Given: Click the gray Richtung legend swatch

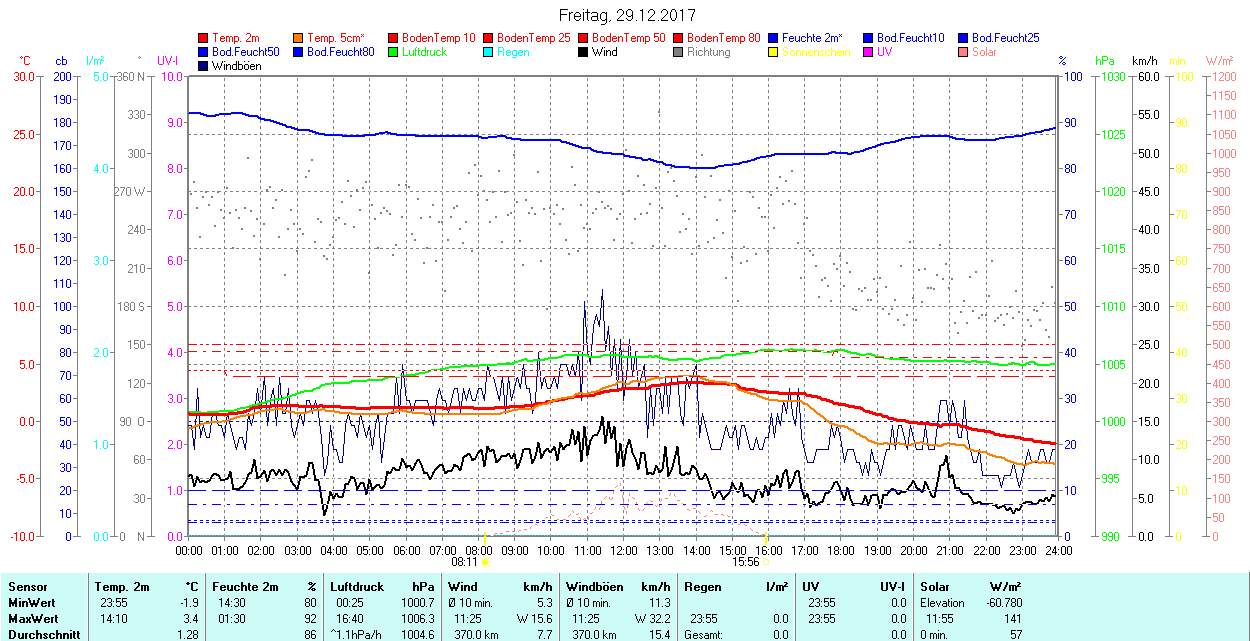Looking at the screenshot, I should 679,52.
